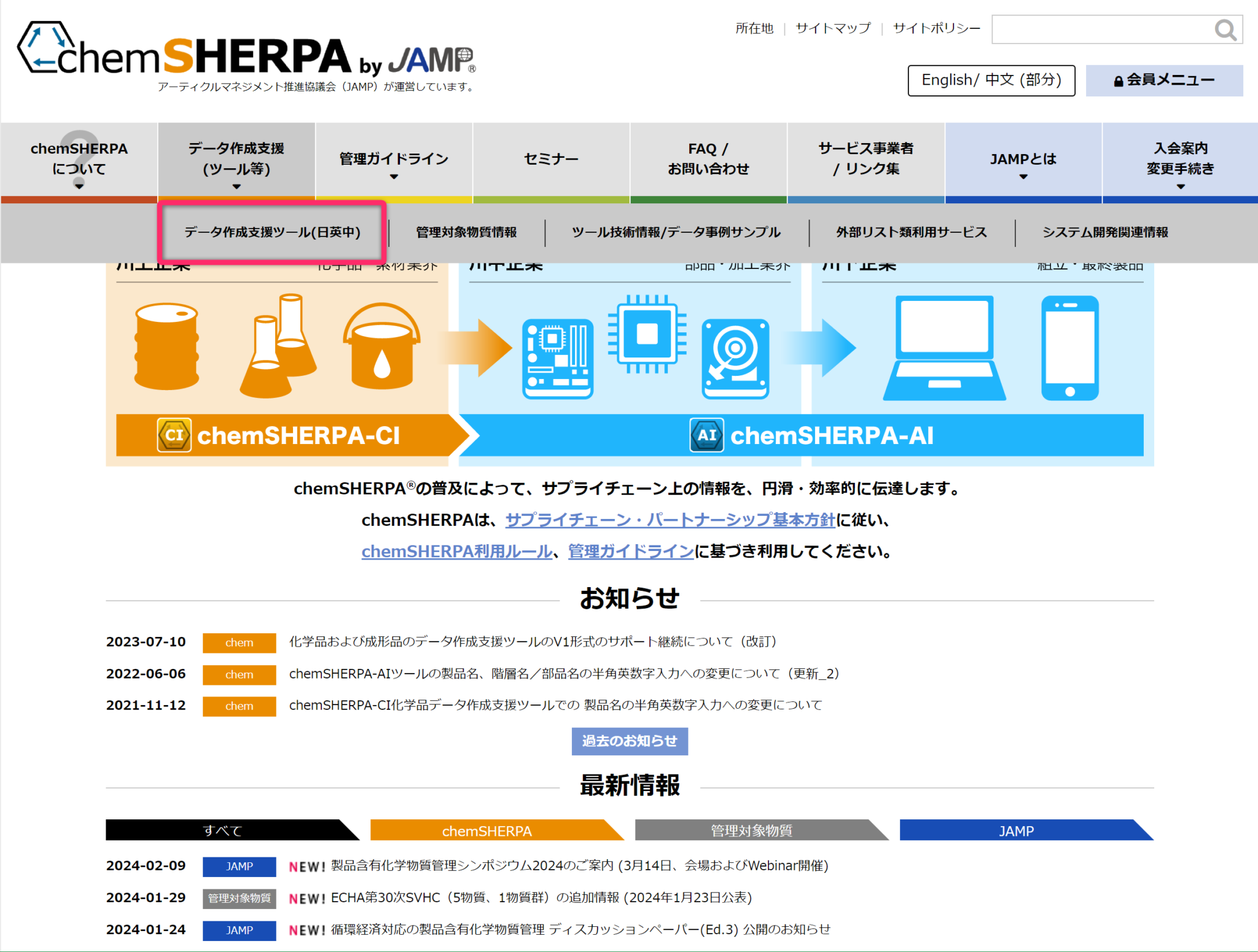1258x952 pixels.
Task: Open the セミナー menu item
Action: pyautogui.click(x=550, y=158)
